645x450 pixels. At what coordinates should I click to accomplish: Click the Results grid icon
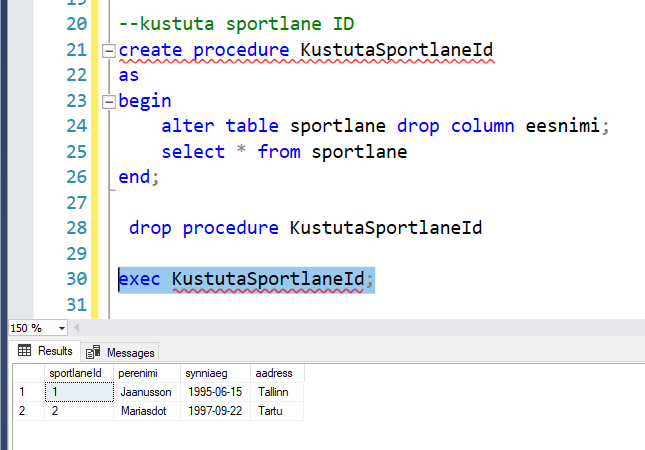(25, 351)
